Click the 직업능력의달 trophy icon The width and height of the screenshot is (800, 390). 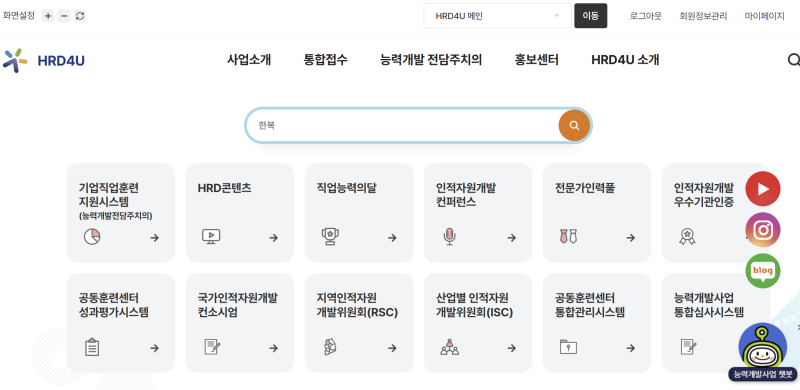click(330, 236)
